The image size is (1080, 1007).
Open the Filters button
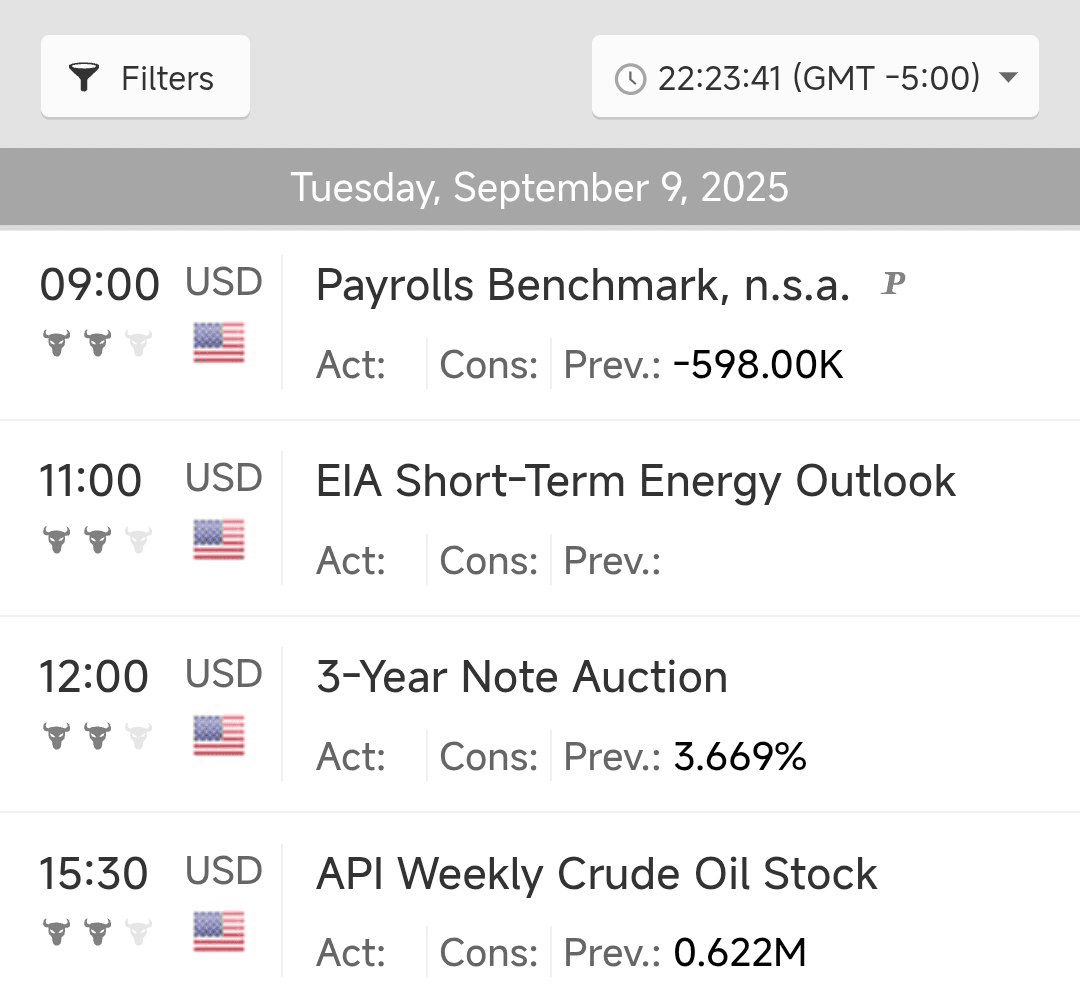pyautogui.click(x=145, y=78)
